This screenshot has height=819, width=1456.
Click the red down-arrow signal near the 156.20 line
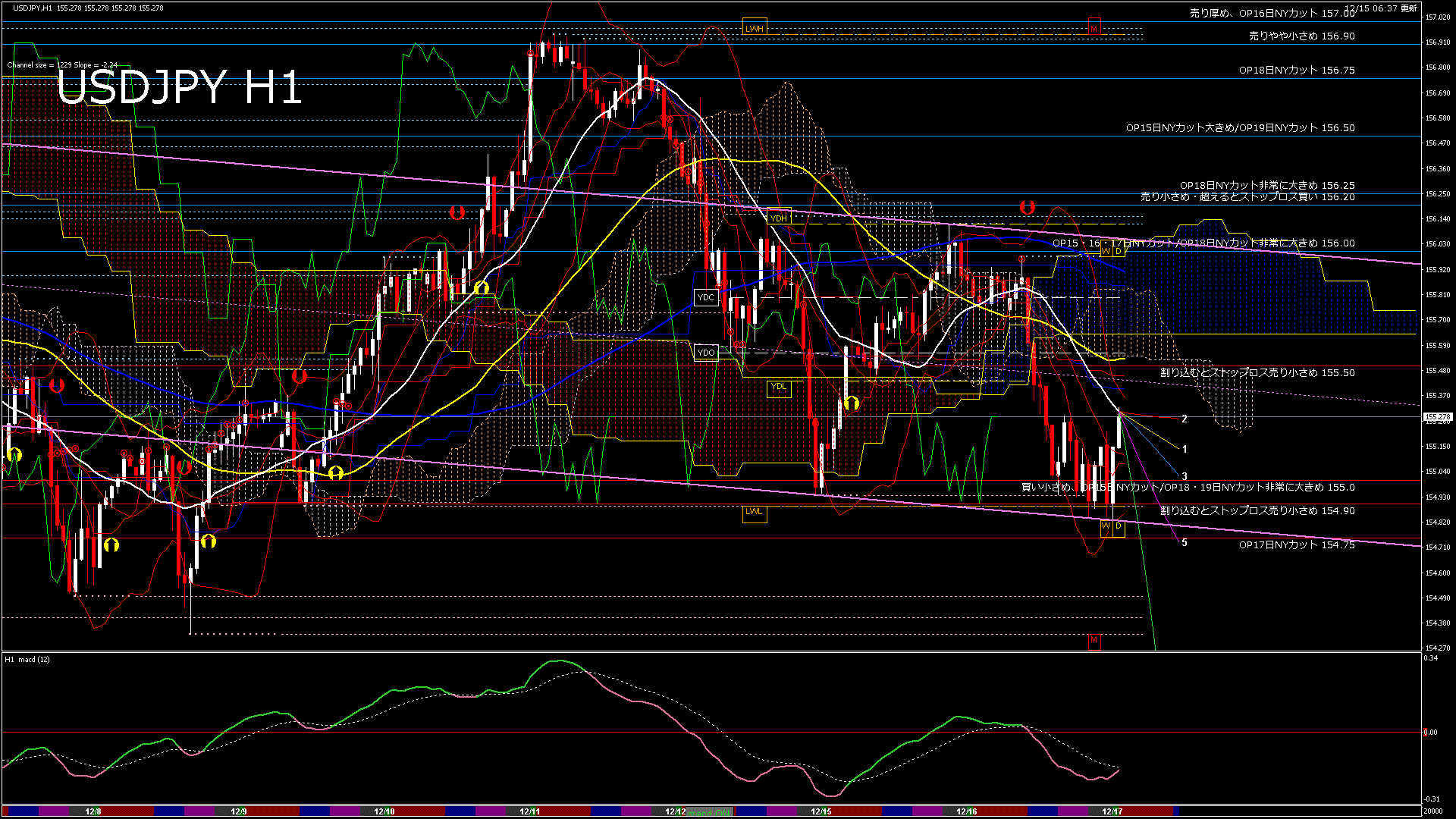1028,207
